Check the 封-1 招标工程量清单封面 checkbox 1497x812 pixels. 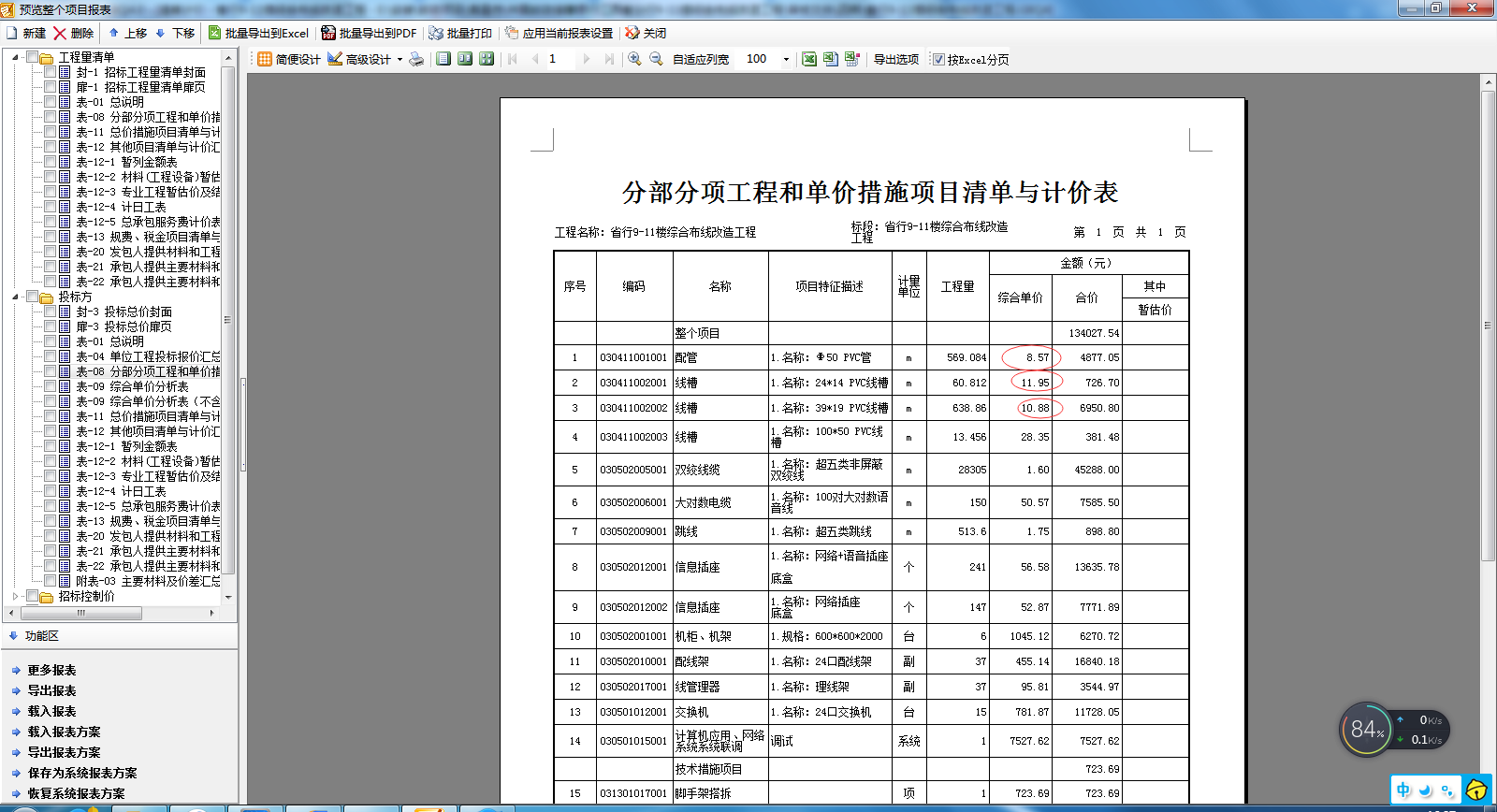point(51,72)
